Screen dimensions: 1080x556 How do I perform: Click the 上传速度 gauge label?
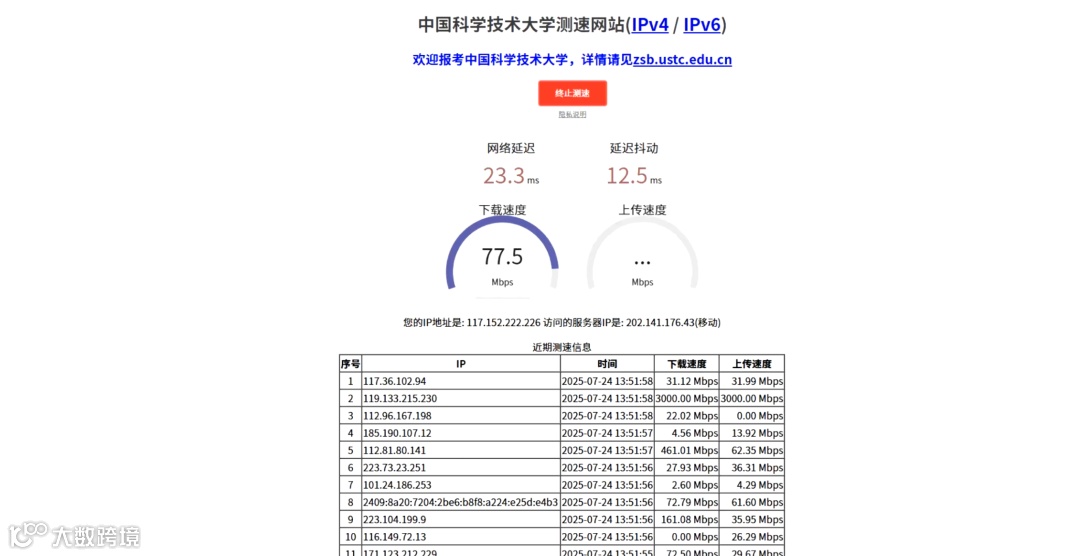tap(642, 209)
